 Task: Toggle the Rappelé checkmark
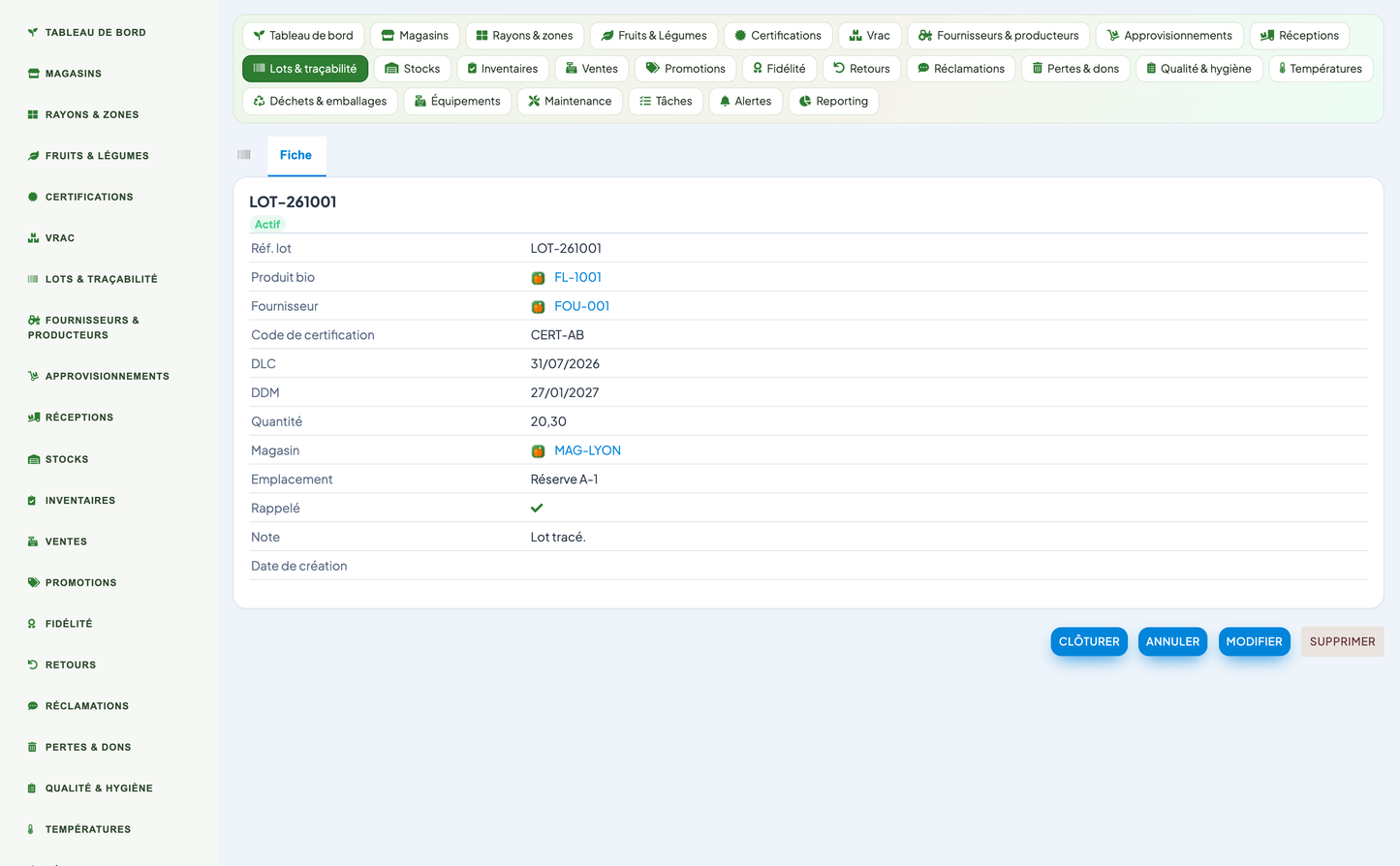537,509
